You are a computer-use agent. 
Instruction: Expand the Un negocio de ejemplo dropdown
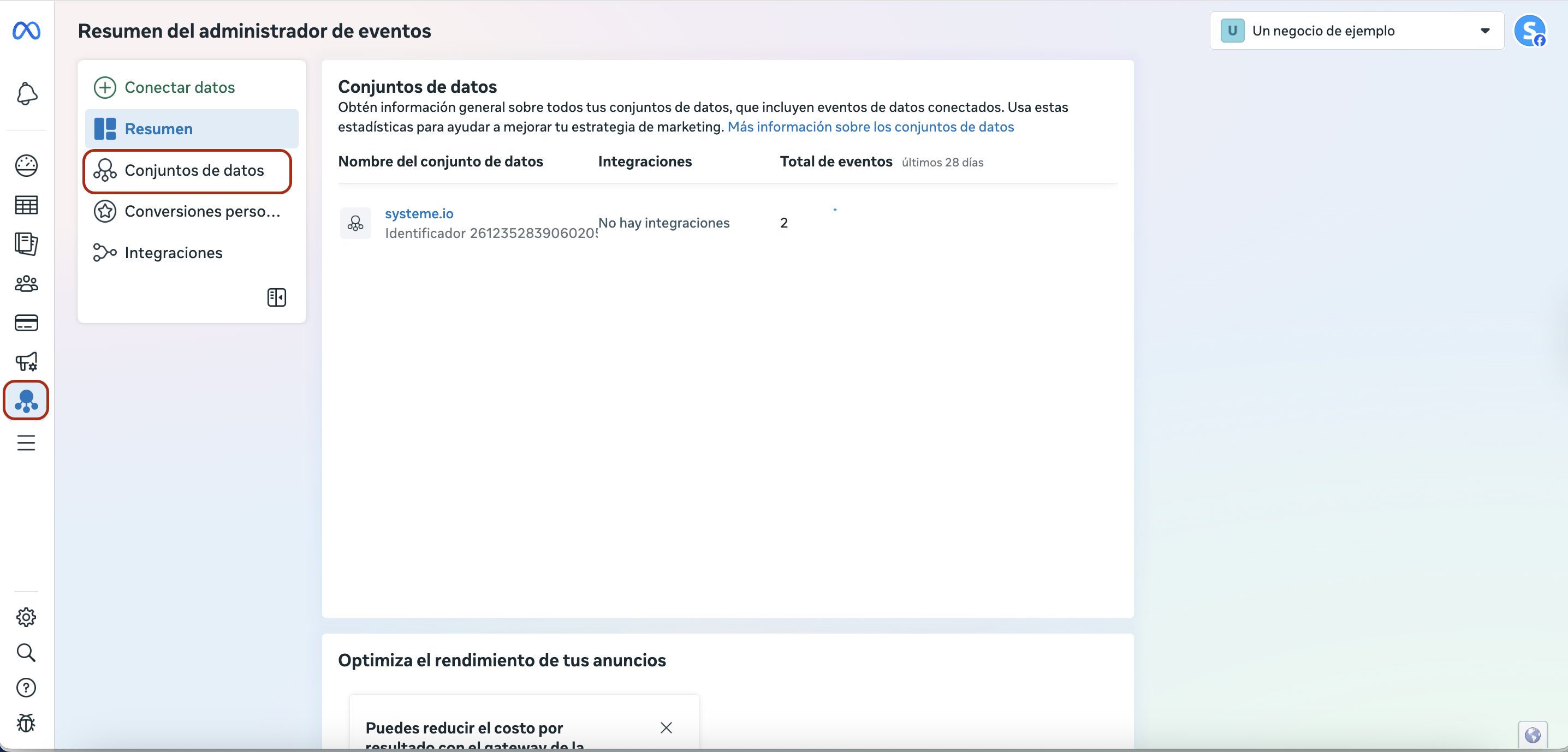pyautogui.click(x=1356, y=31)
